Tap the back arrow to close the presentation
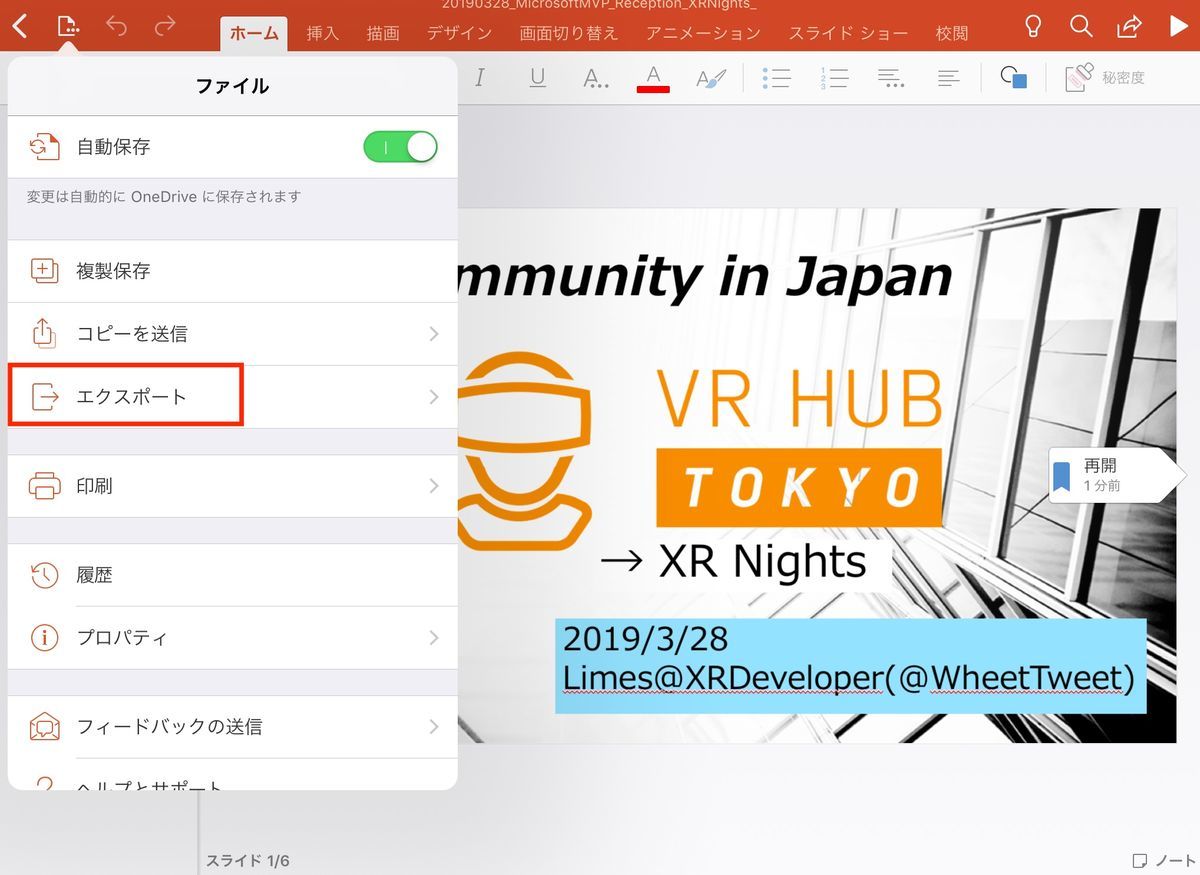 (x=20, y=25)
